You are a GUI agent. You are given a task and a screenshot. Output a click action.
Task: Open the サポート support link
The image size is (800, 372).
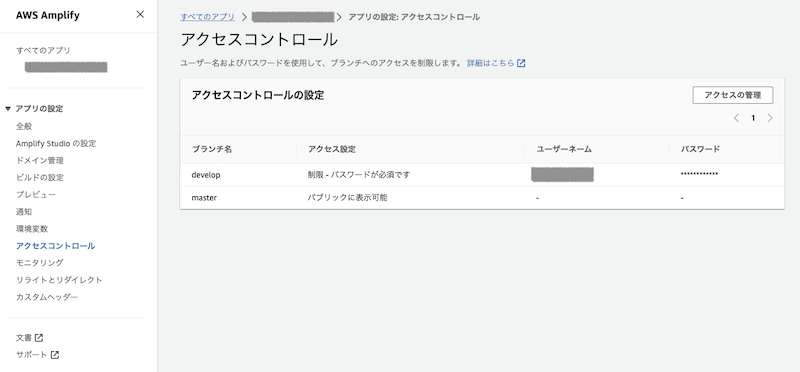[x=32, y=355]
